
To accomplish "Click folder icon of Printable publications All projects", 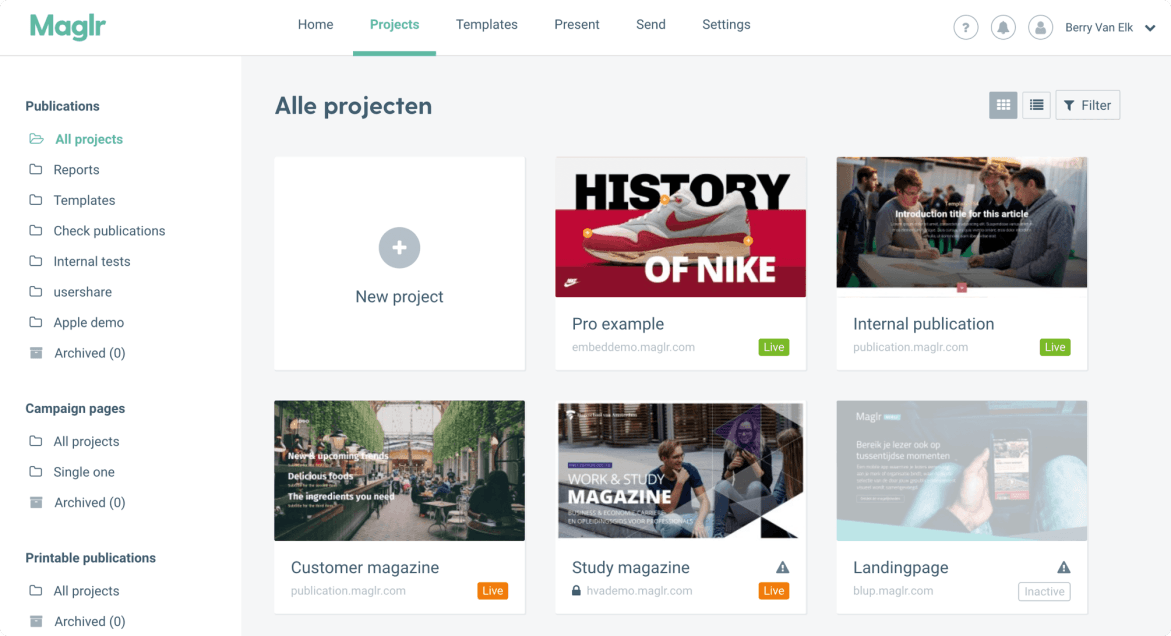I will (35, 590).
